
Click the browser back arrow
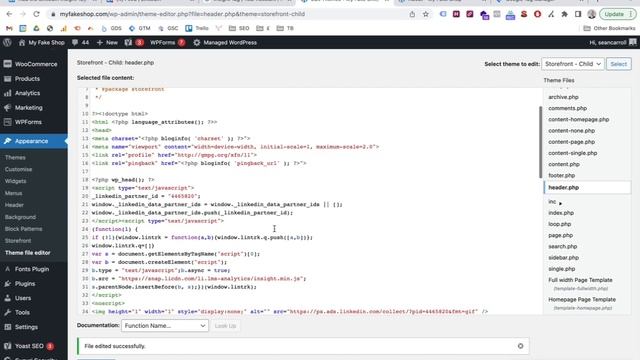9,14
